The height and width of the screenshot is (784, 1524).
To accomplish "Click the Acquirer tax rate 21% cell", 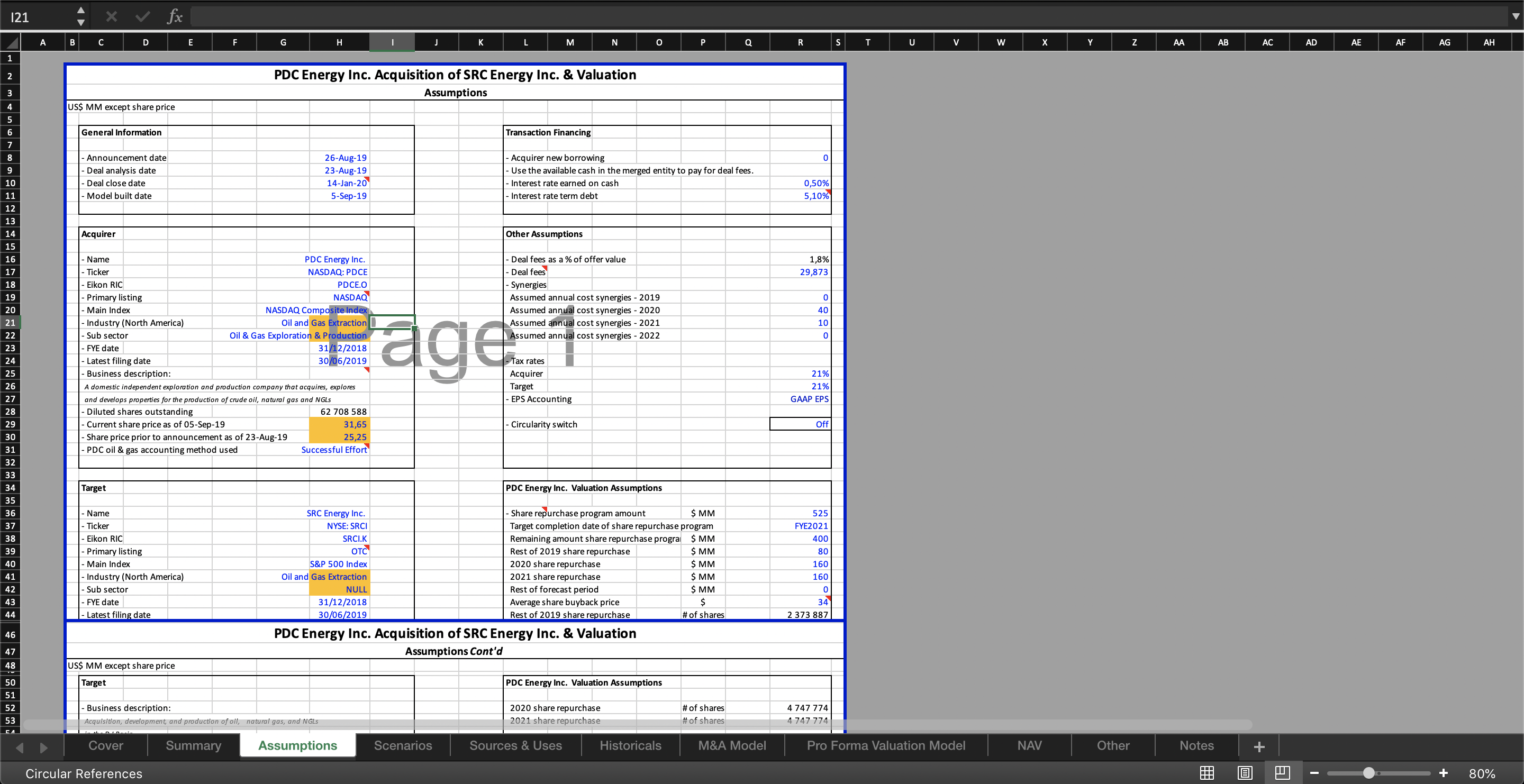I will tap(801, 373).
